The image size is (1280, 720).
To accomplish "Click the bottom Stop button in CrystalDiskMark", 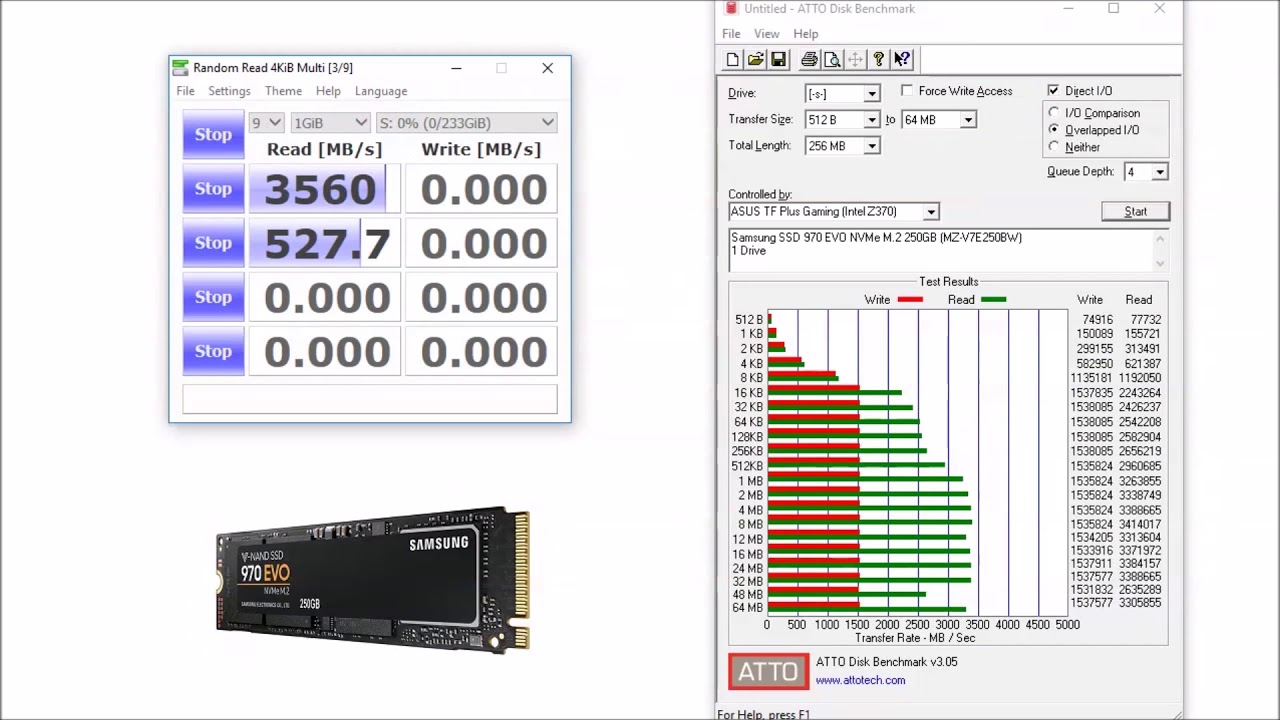I will point(213,351).
